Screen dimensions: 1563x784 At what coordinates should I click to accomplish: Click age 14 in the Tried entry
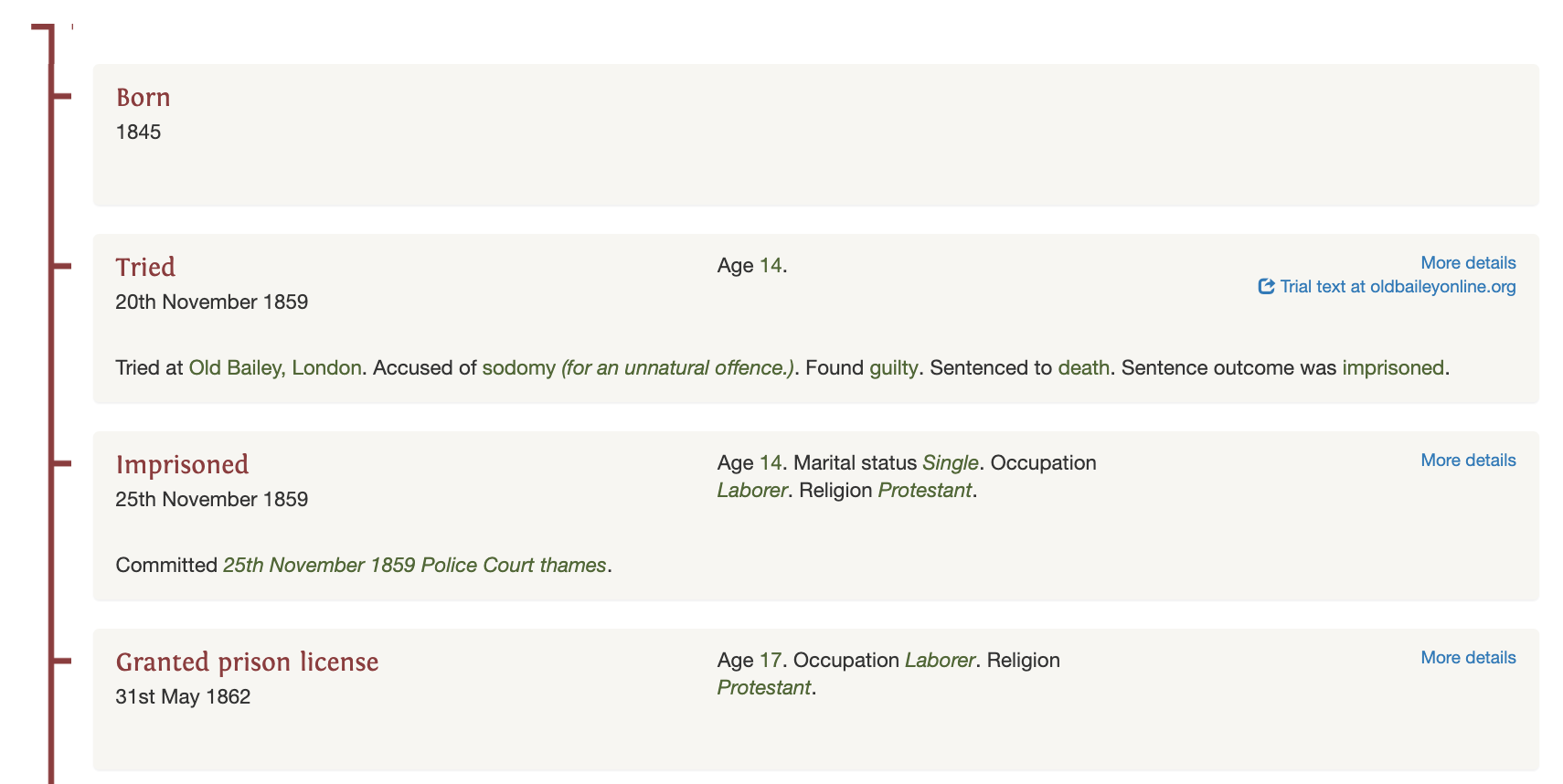(x=771, y=266)
